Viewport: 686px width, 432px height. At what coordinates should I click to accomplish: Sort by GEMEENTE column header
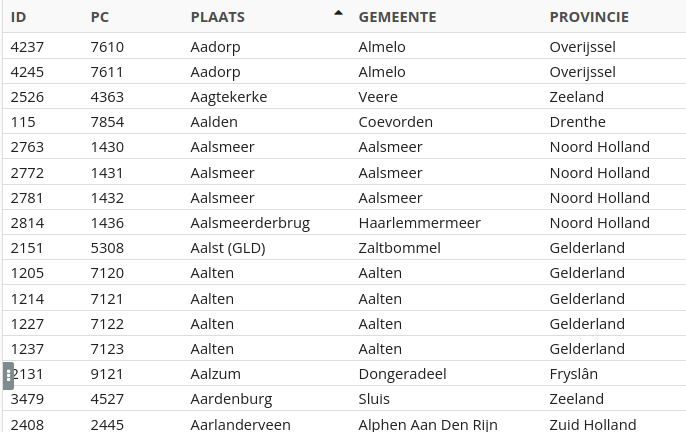[397, 17]
